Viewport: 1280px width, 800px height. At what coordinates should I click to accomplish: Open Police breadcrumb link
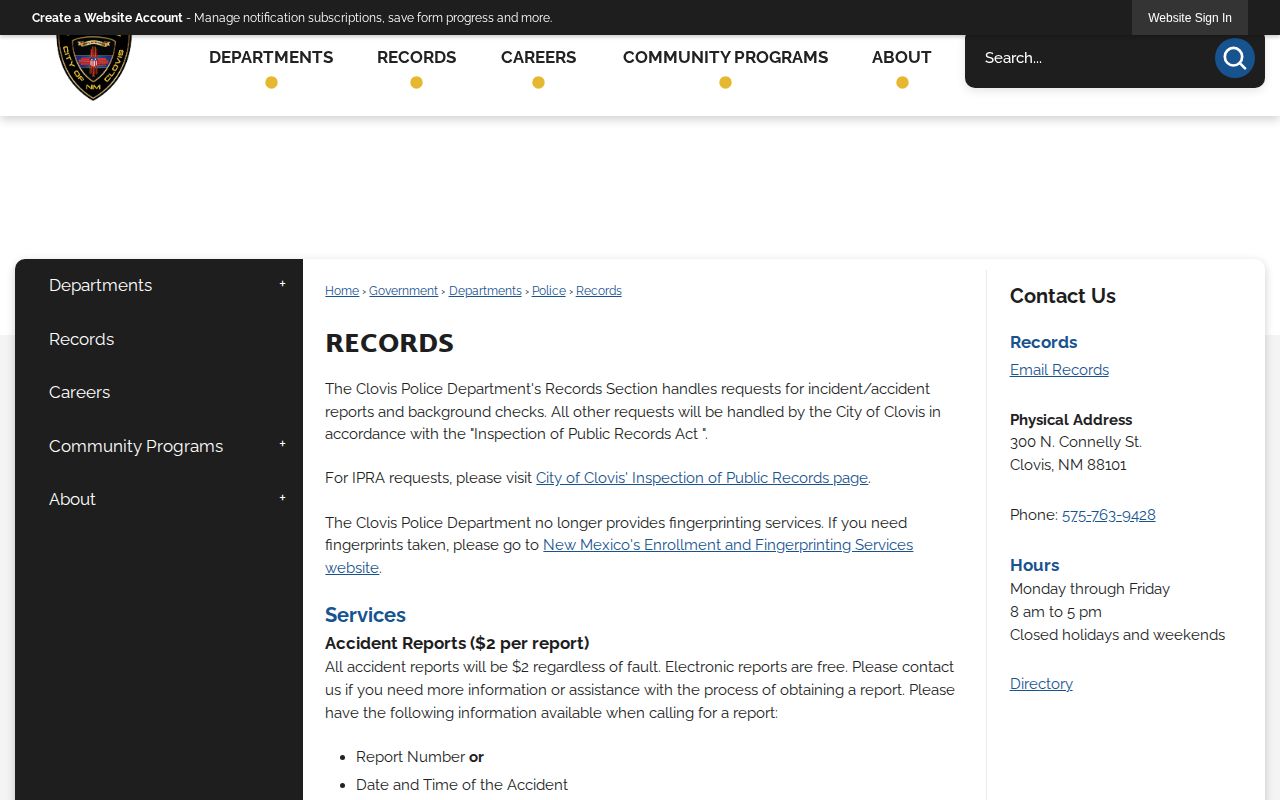click(549, 291)
